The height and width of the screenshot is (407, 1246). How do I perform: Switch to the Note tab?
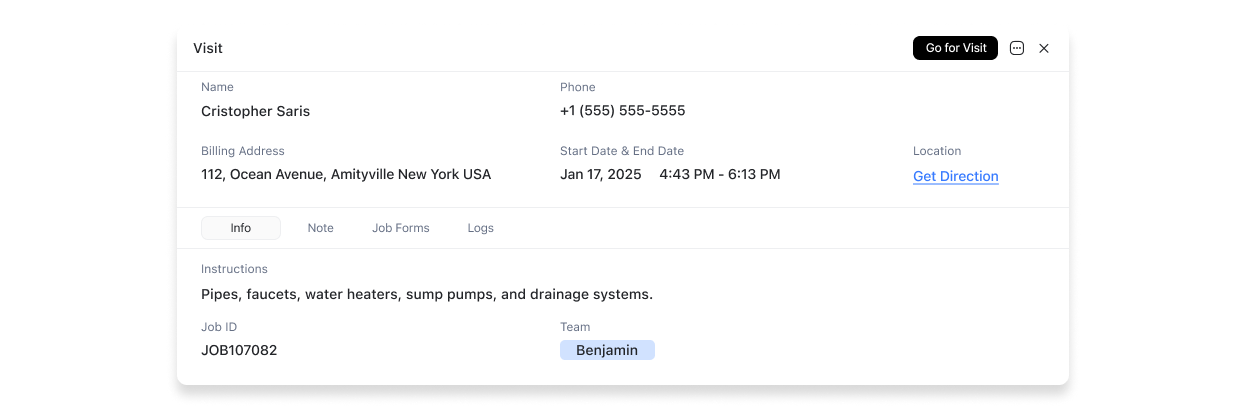pos(321,228)
